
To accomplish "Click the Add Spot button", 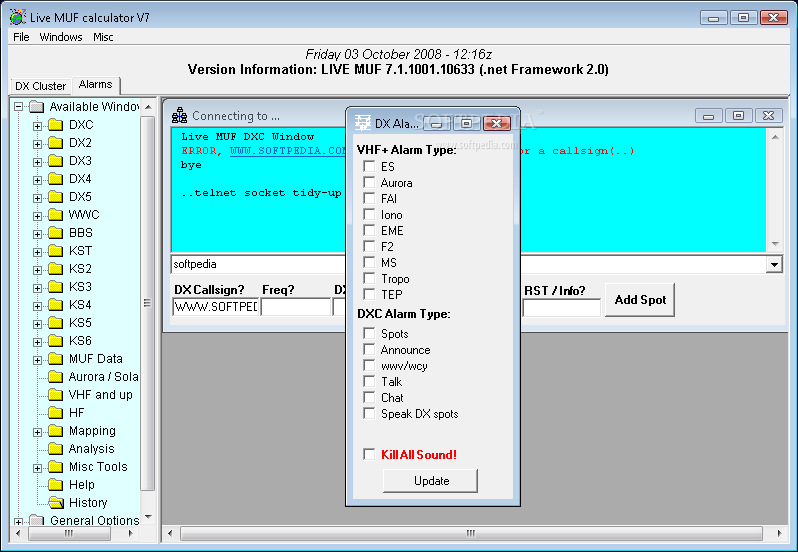I will [640, 300].
